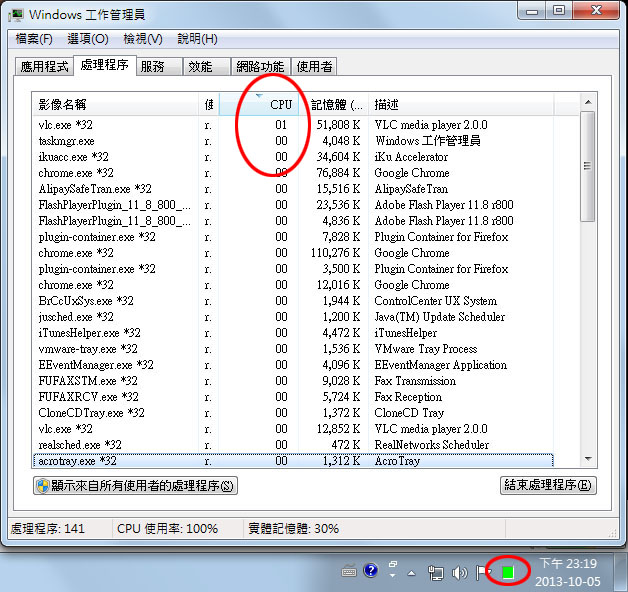The width and height of the screenshot is (628, 592).
Task: Click the process list scrollbar thumb
Action: 588,166
